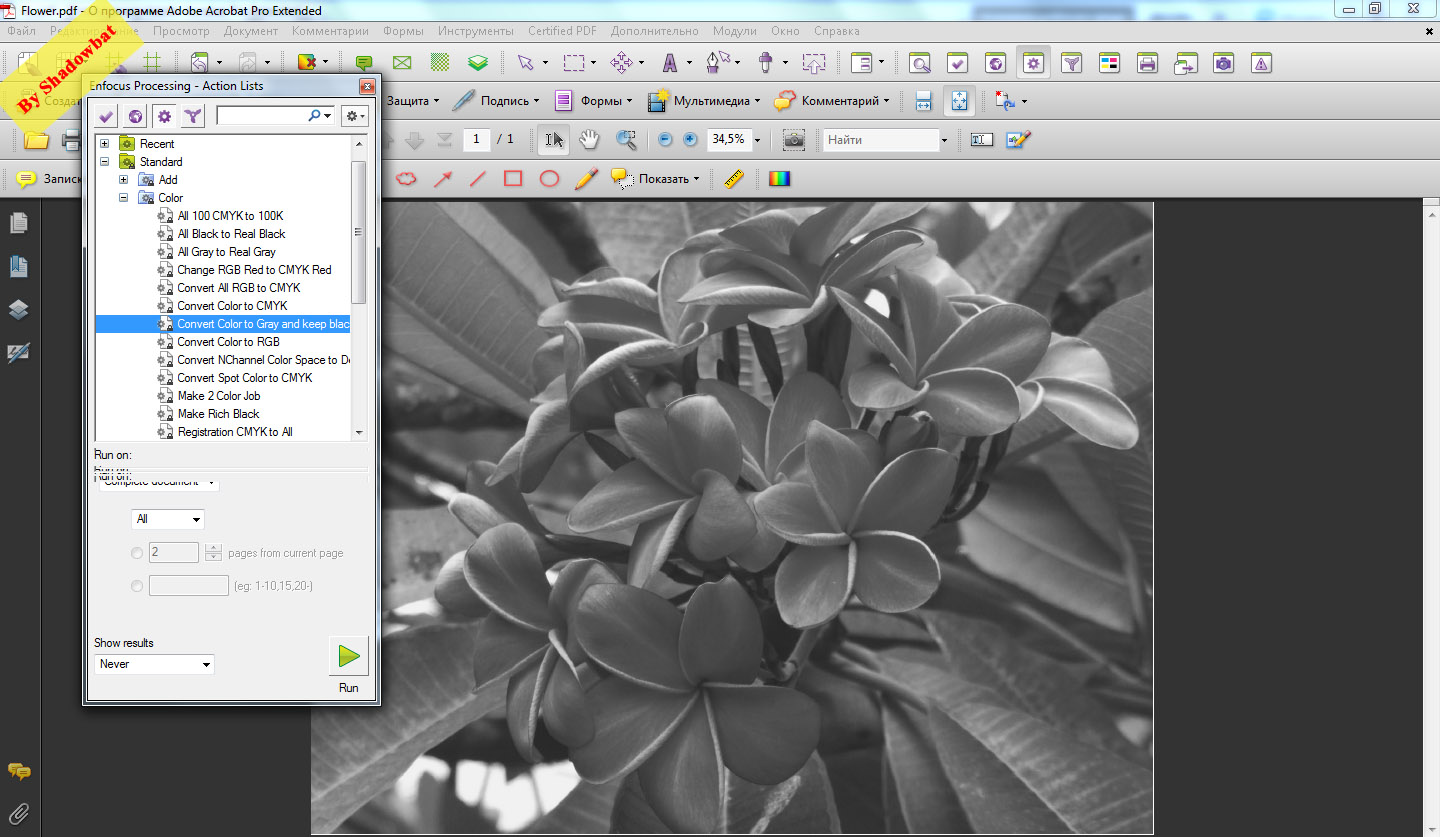Expand the Recent folder in tree
Screen dimensions: 1440x837
point(105,144)
